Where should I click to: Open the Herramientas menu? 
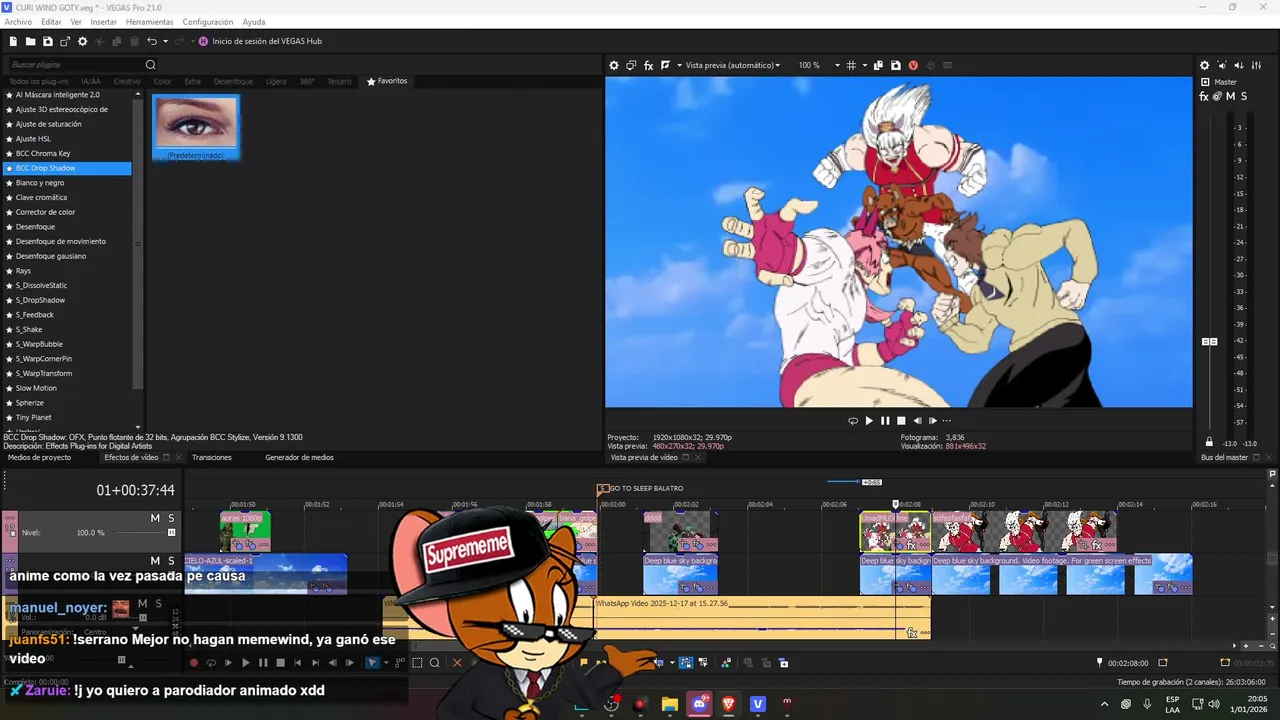(149, 22)
